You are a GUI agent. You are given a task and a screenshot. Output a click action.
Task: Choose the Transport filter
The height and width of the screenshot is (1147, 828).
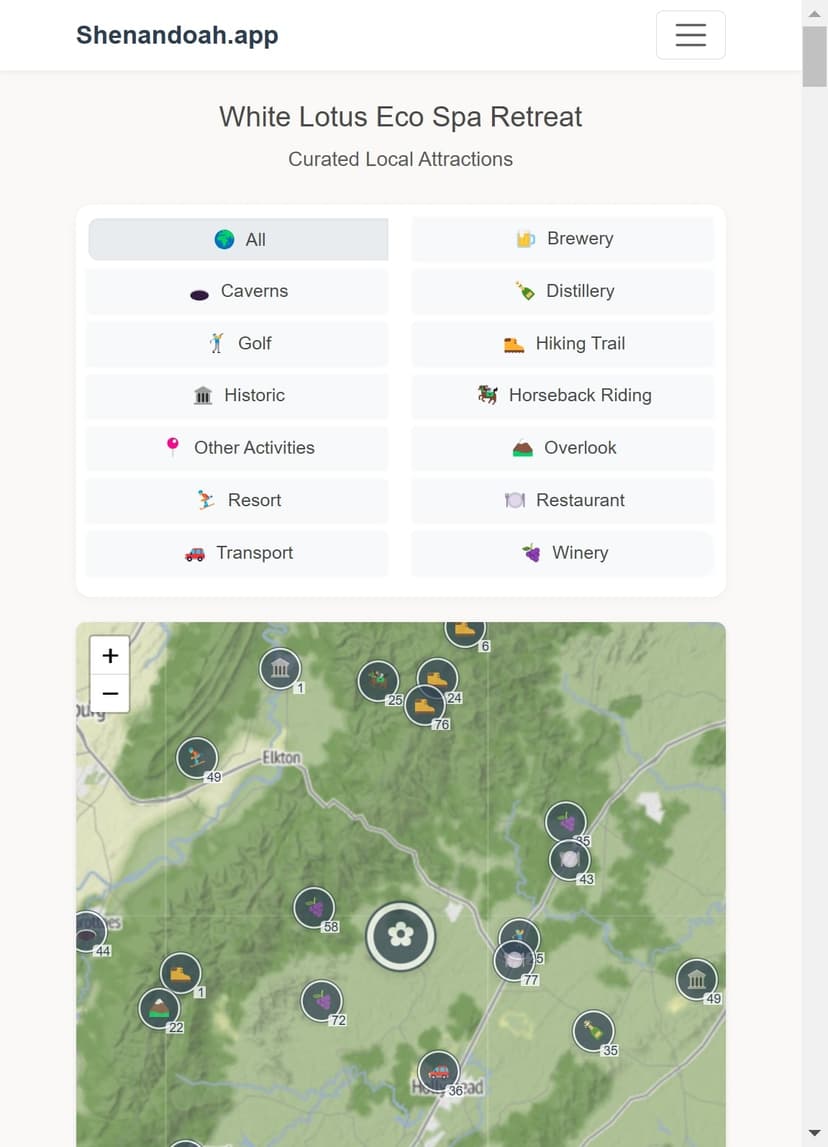coord(237,553)
